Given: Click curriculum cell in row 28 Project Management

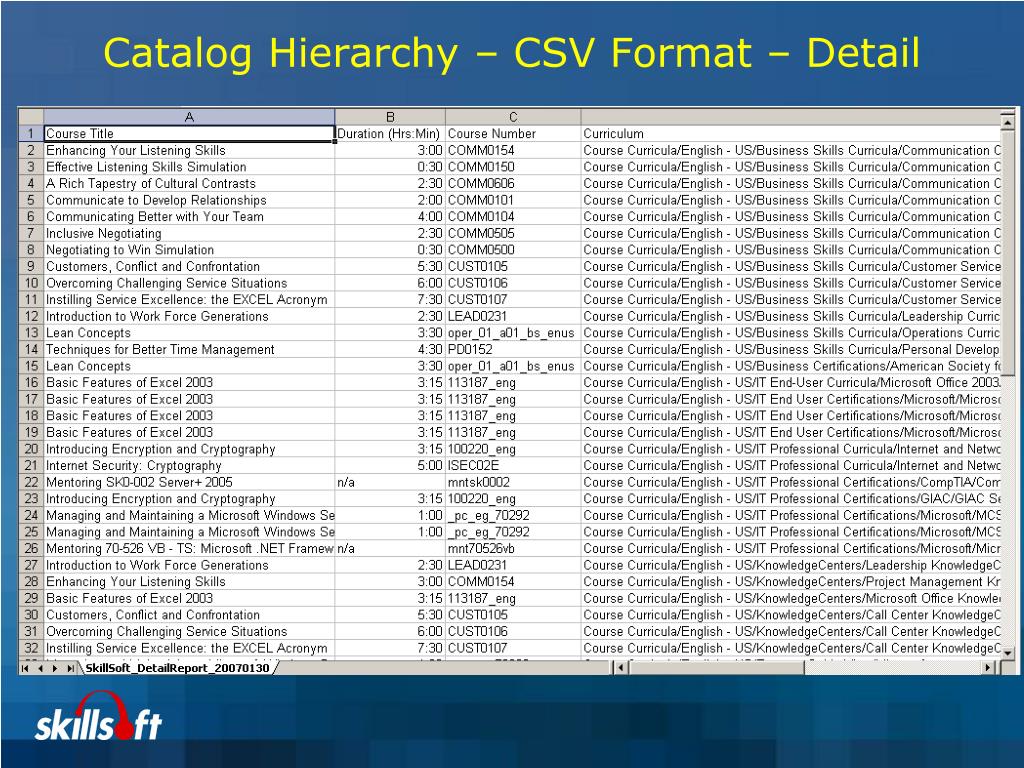Looking at the screenshot, I should pos(791,582).
